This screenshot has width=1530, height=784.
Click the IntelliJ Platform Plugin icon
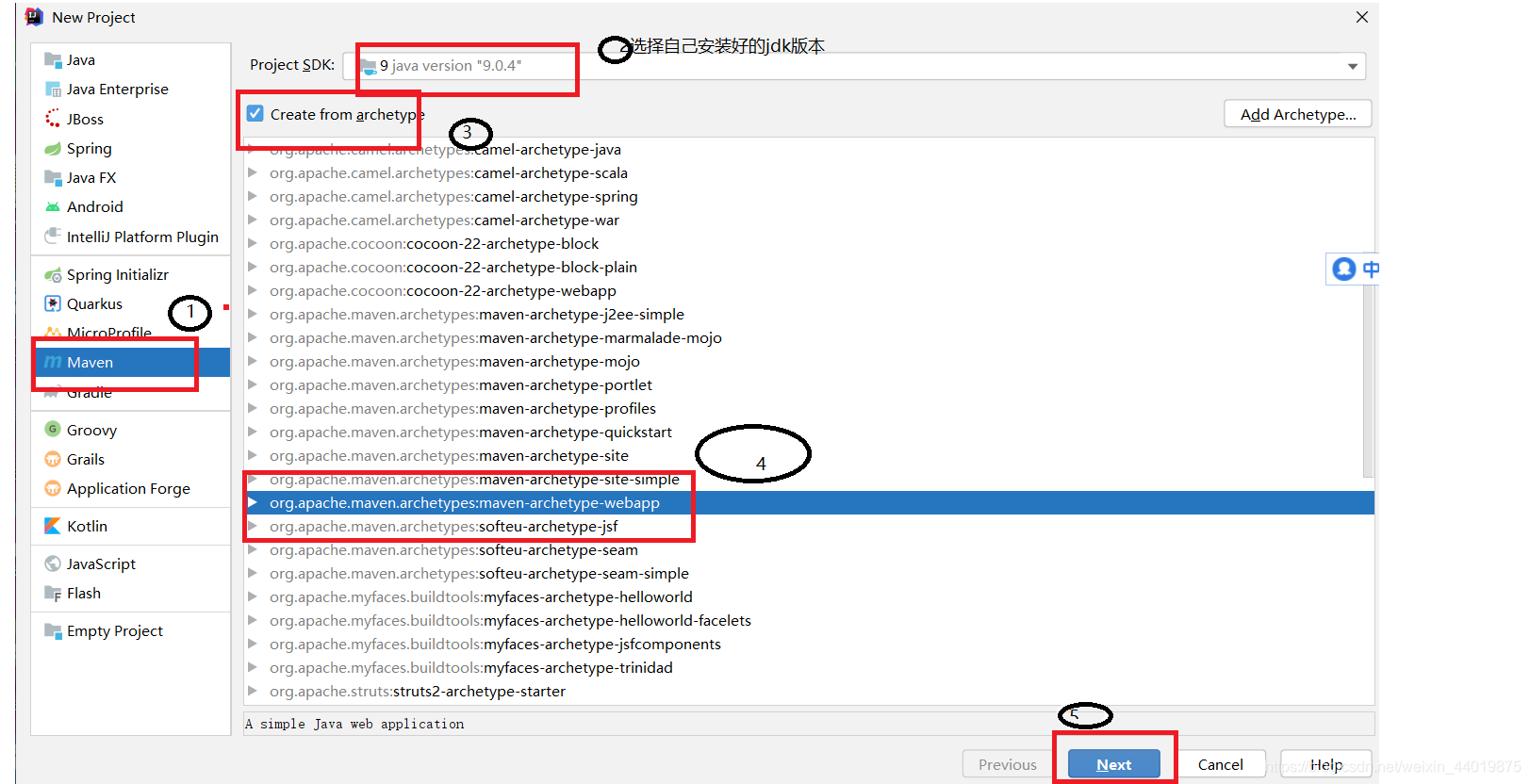pyautogui.click(x=53, y=237)
